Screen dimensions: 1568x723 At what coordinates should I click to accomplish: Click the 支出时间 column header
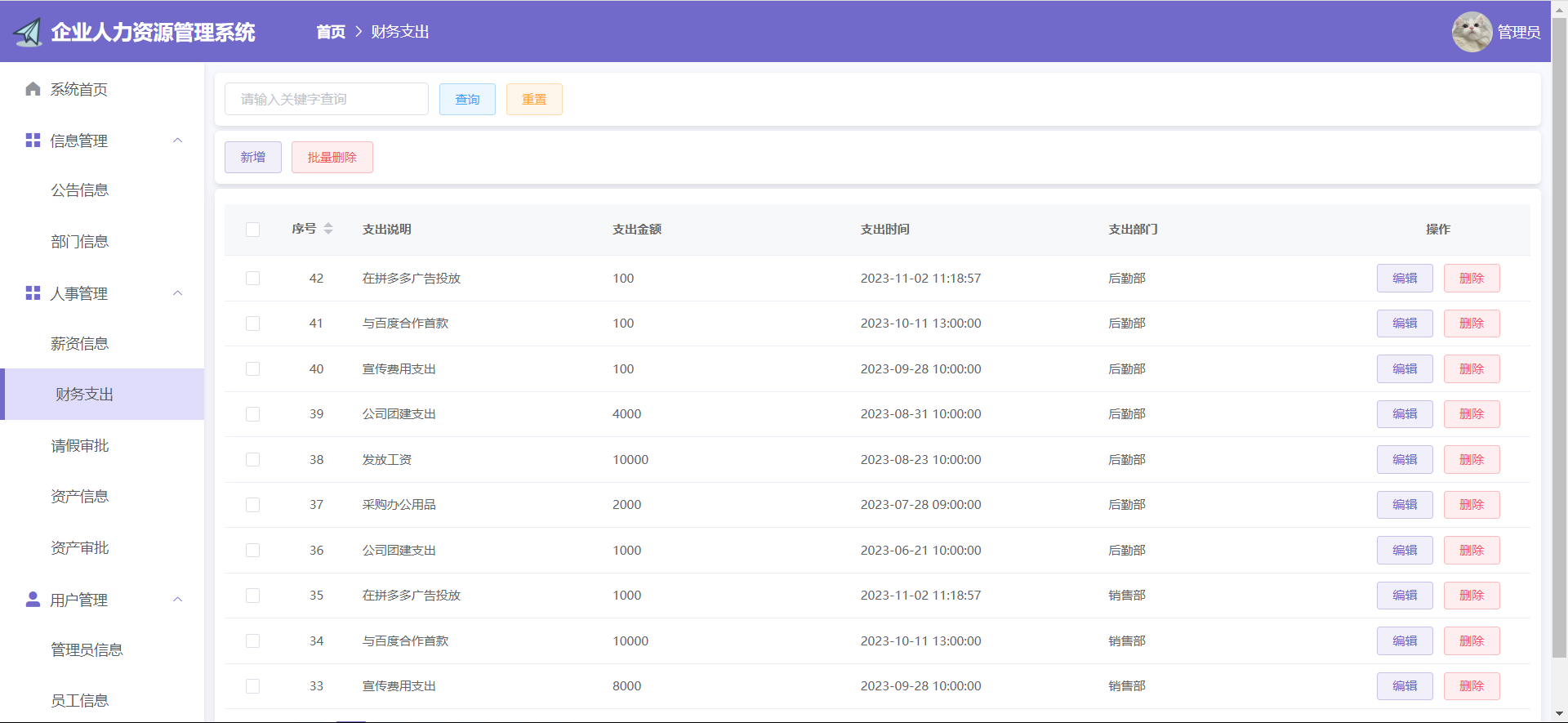click(885, 230)
